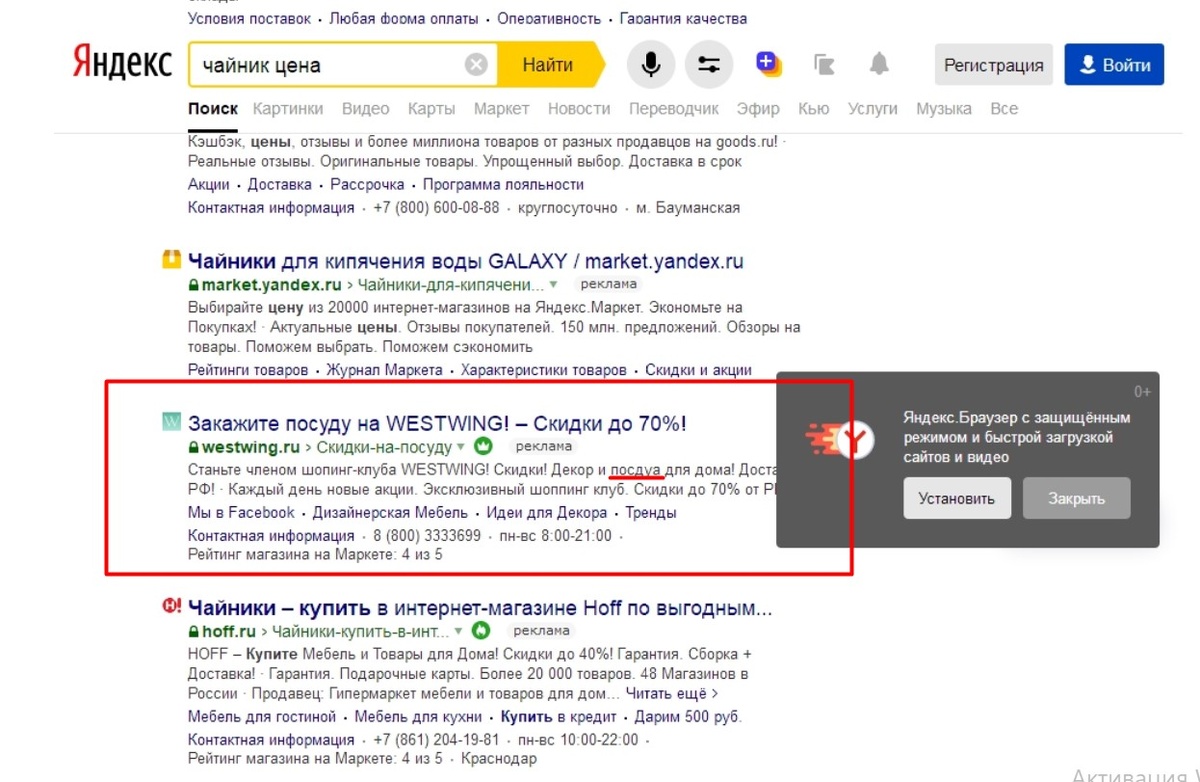Open the collections flag icon
1200x782 pixels.
[x=824, y=65]
